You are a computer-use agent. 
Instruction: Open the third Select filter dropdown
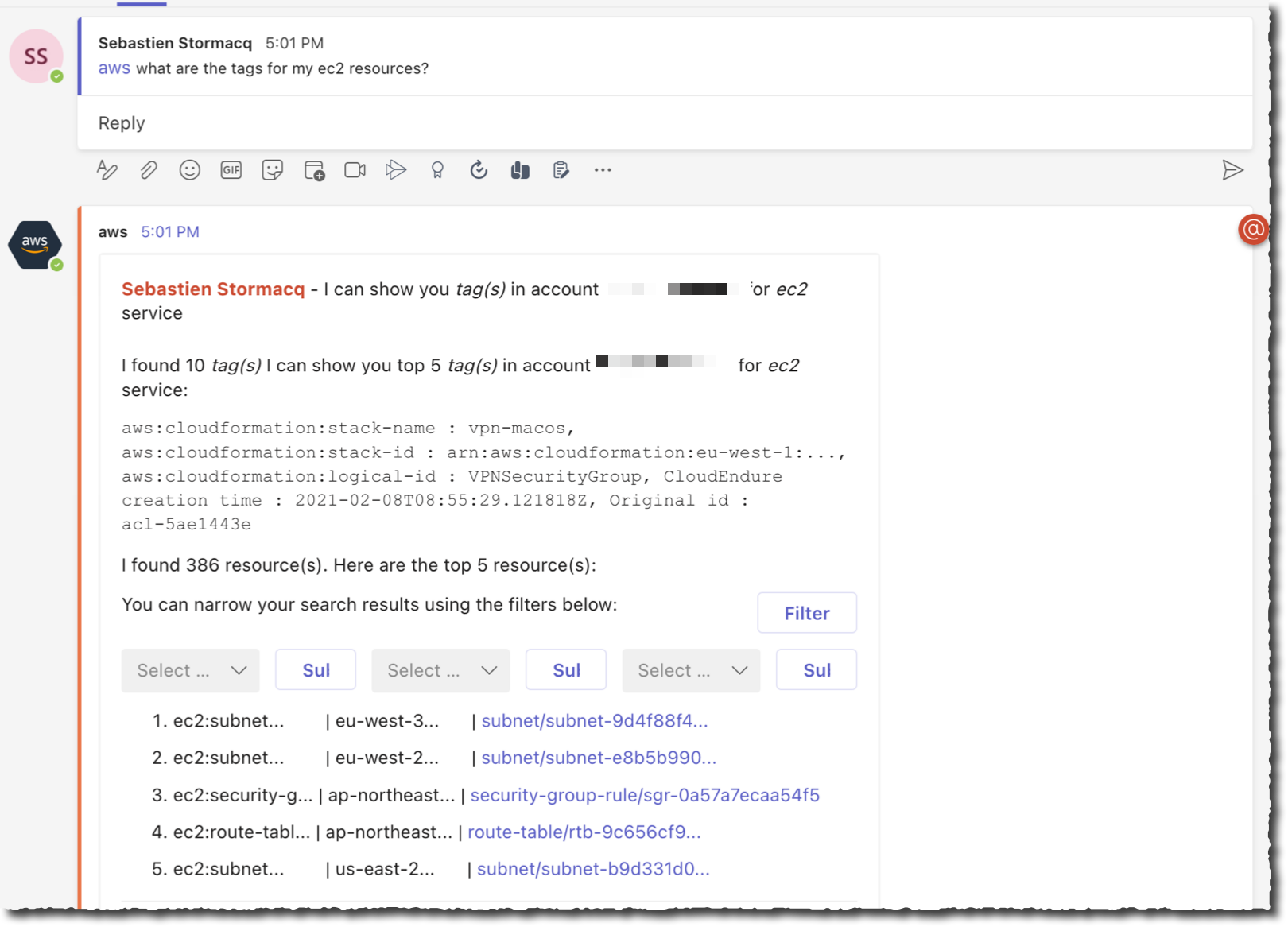690,670
